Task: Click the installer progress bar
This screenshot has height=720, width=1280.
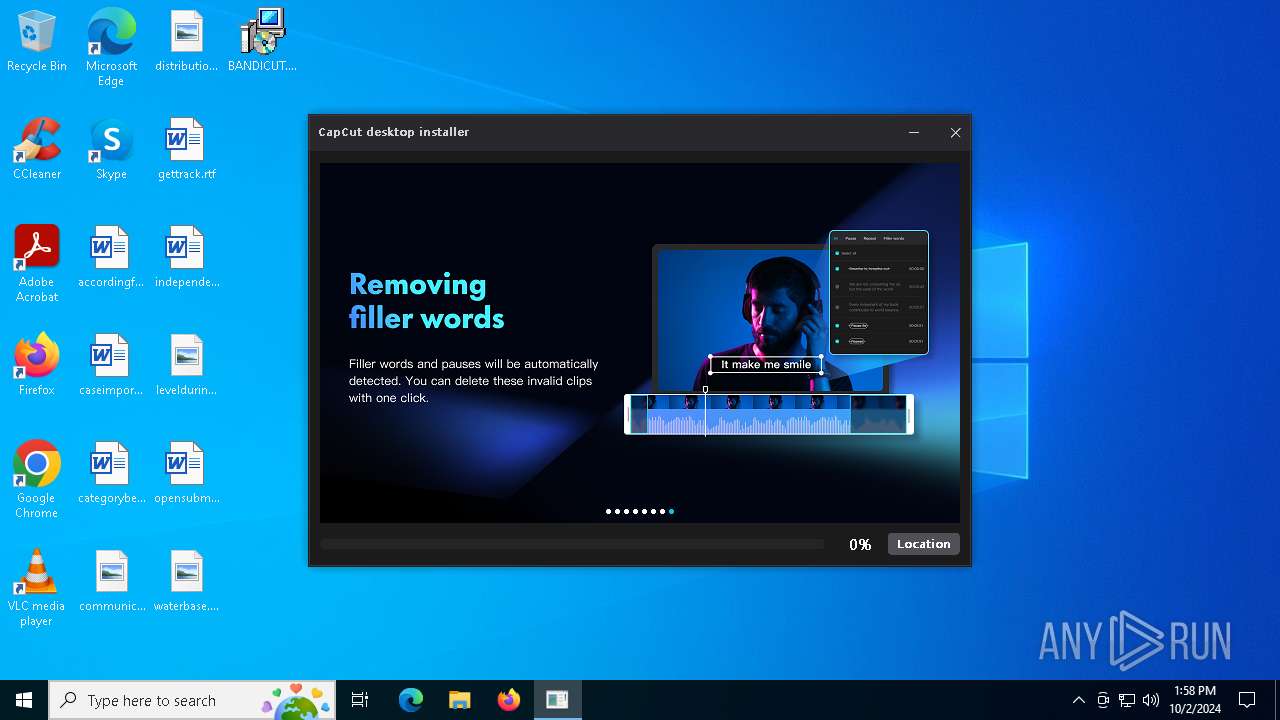Action: coord(571,544)
